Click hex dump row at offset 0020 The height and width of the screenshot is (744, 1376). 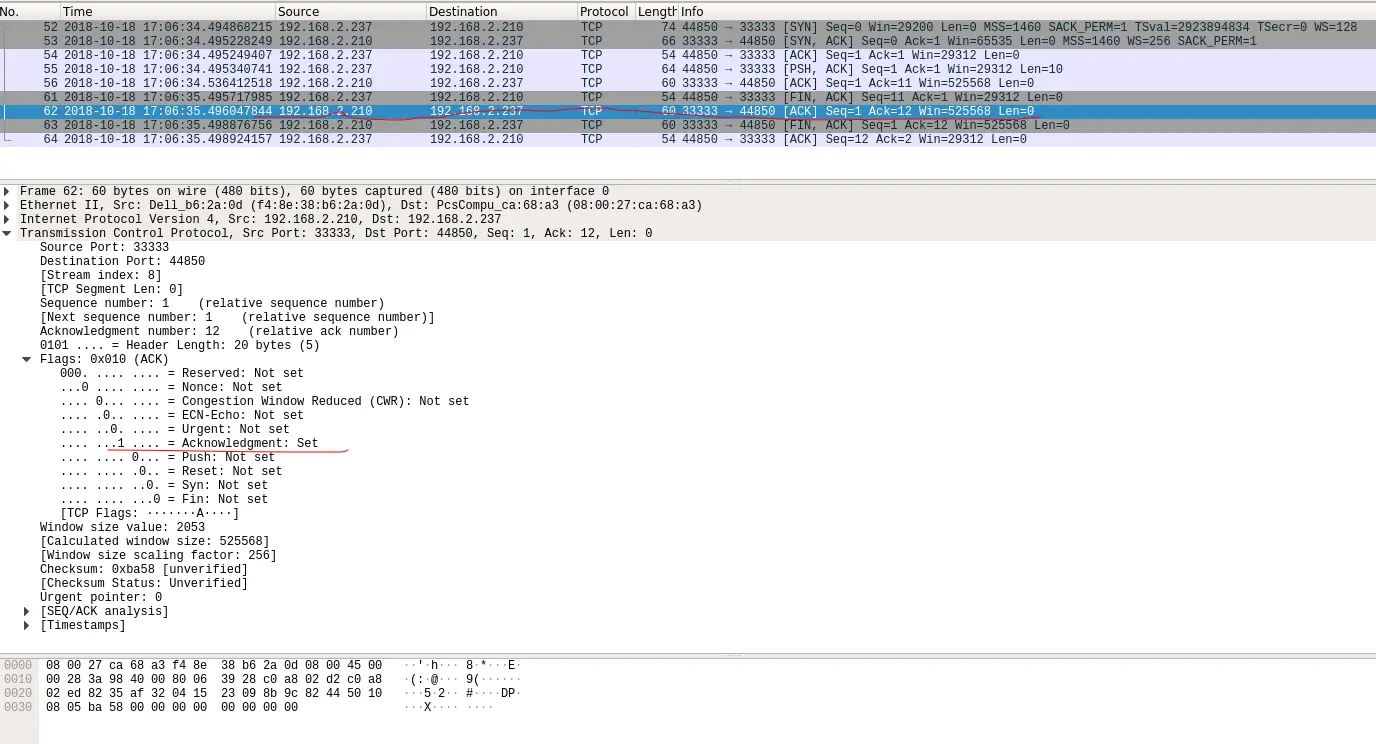[262, 693]
